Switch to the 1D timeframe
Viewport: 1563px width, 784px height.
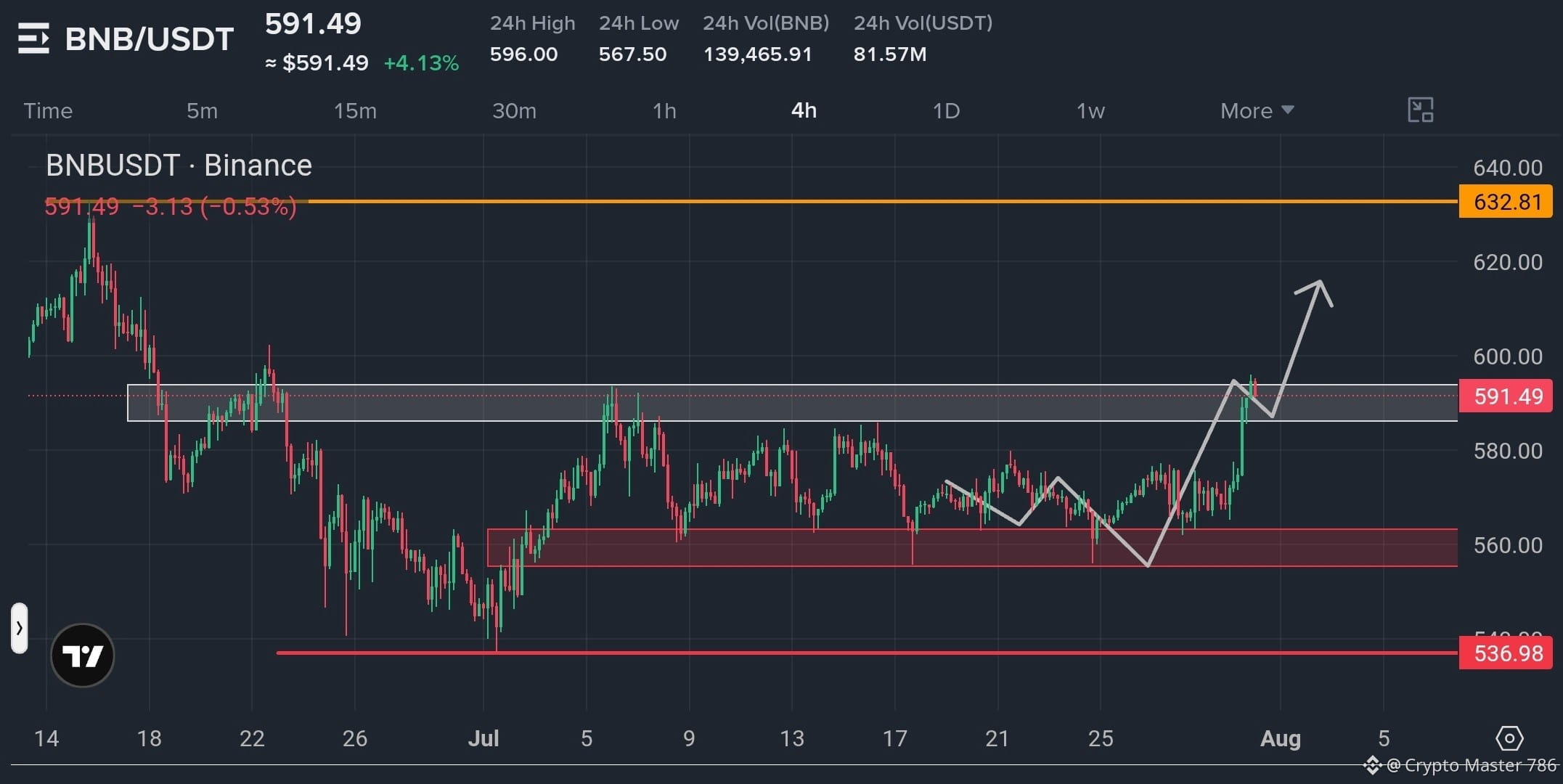(946, 110)
